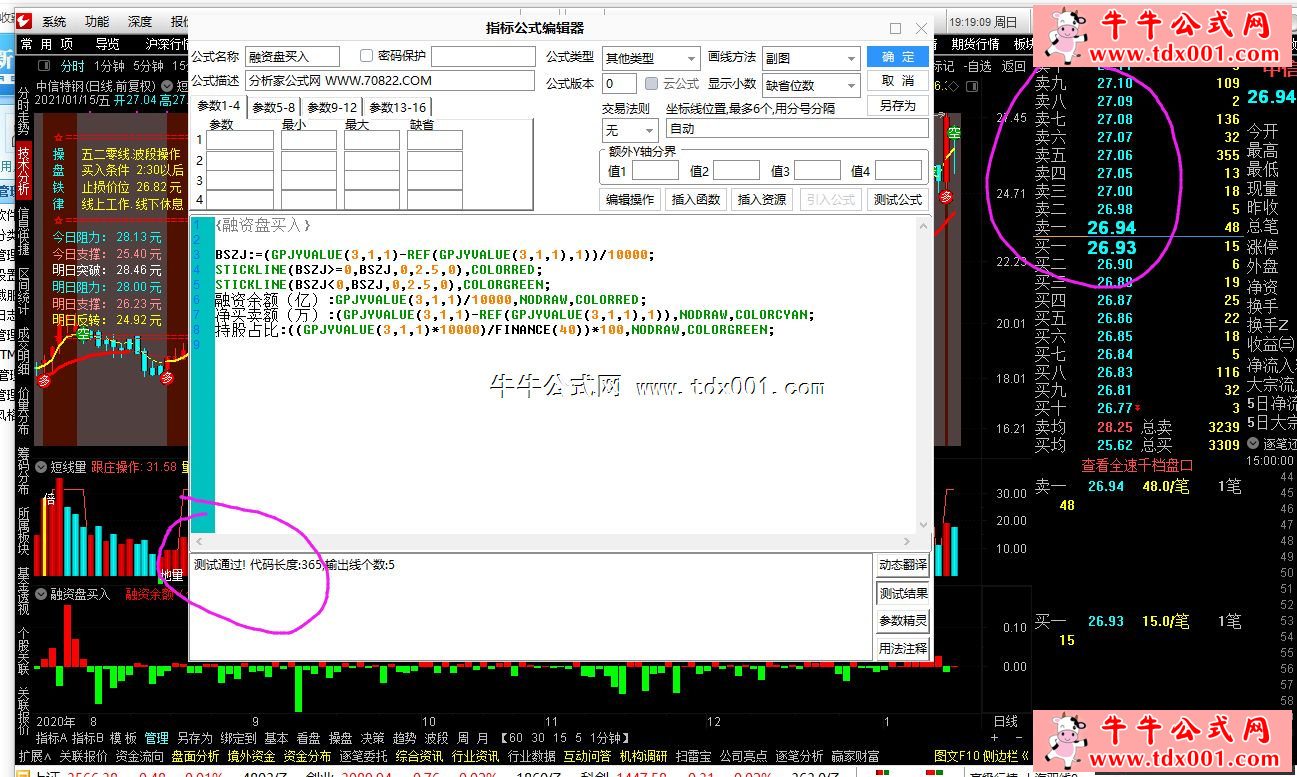This screenshot has height=777, width=1297.
Task: Click the 值1 input field
Action: click(654, 171)
